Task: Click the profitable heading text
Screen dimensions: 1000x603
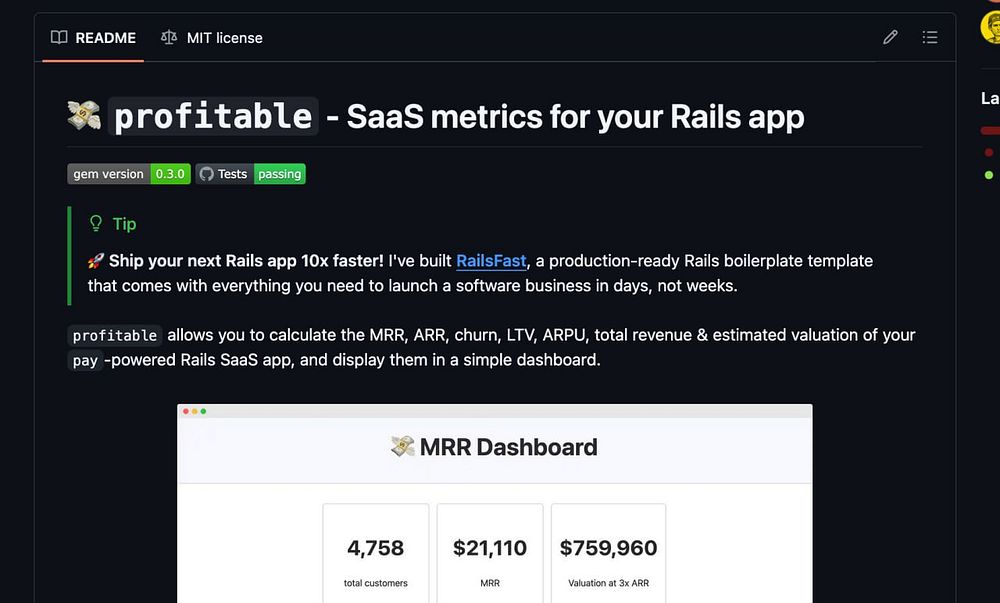Action: [x=213, y=117]
